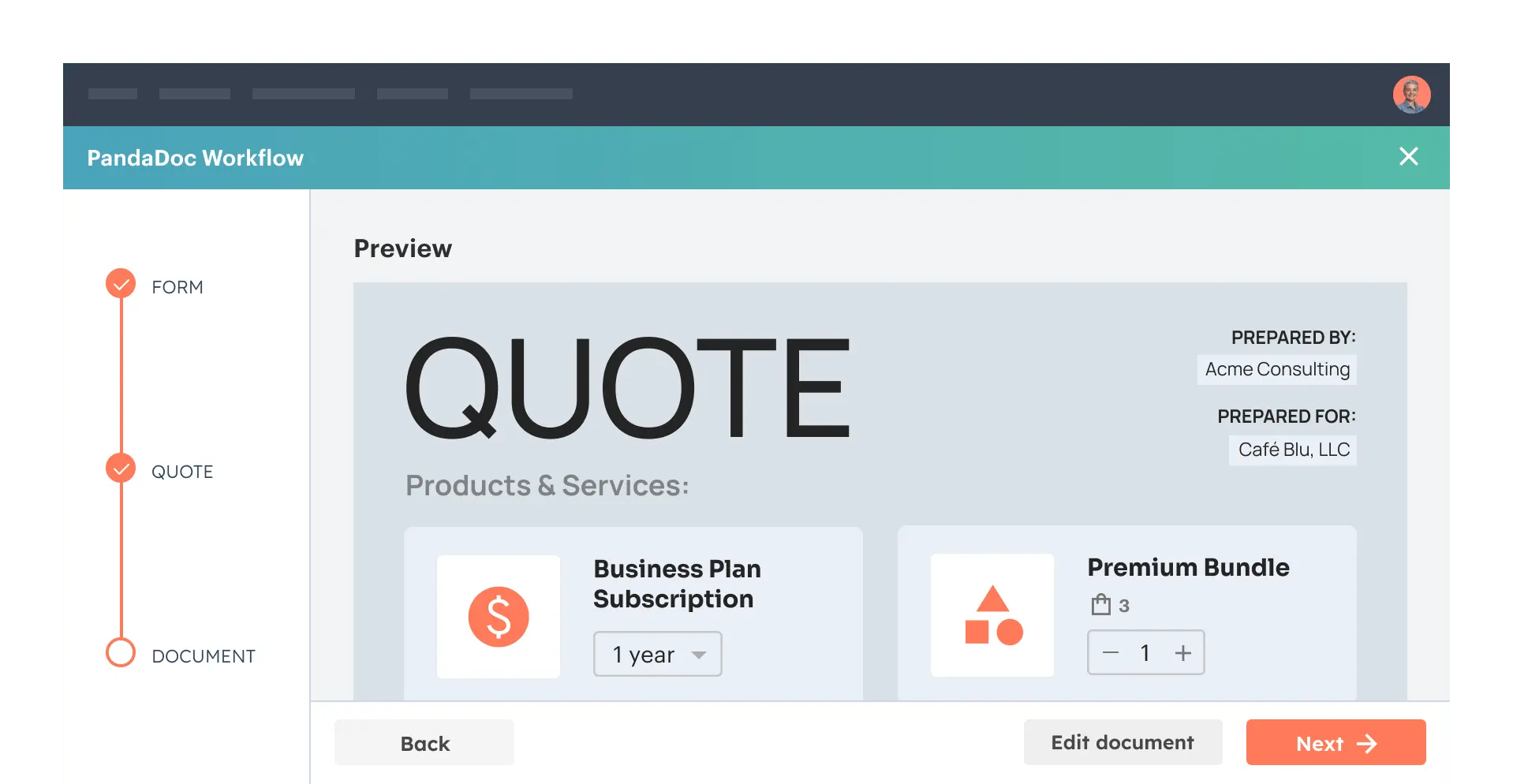Click the quantity value field showing 1
The image size is (1513, 784).
[x=1145, y=653]
